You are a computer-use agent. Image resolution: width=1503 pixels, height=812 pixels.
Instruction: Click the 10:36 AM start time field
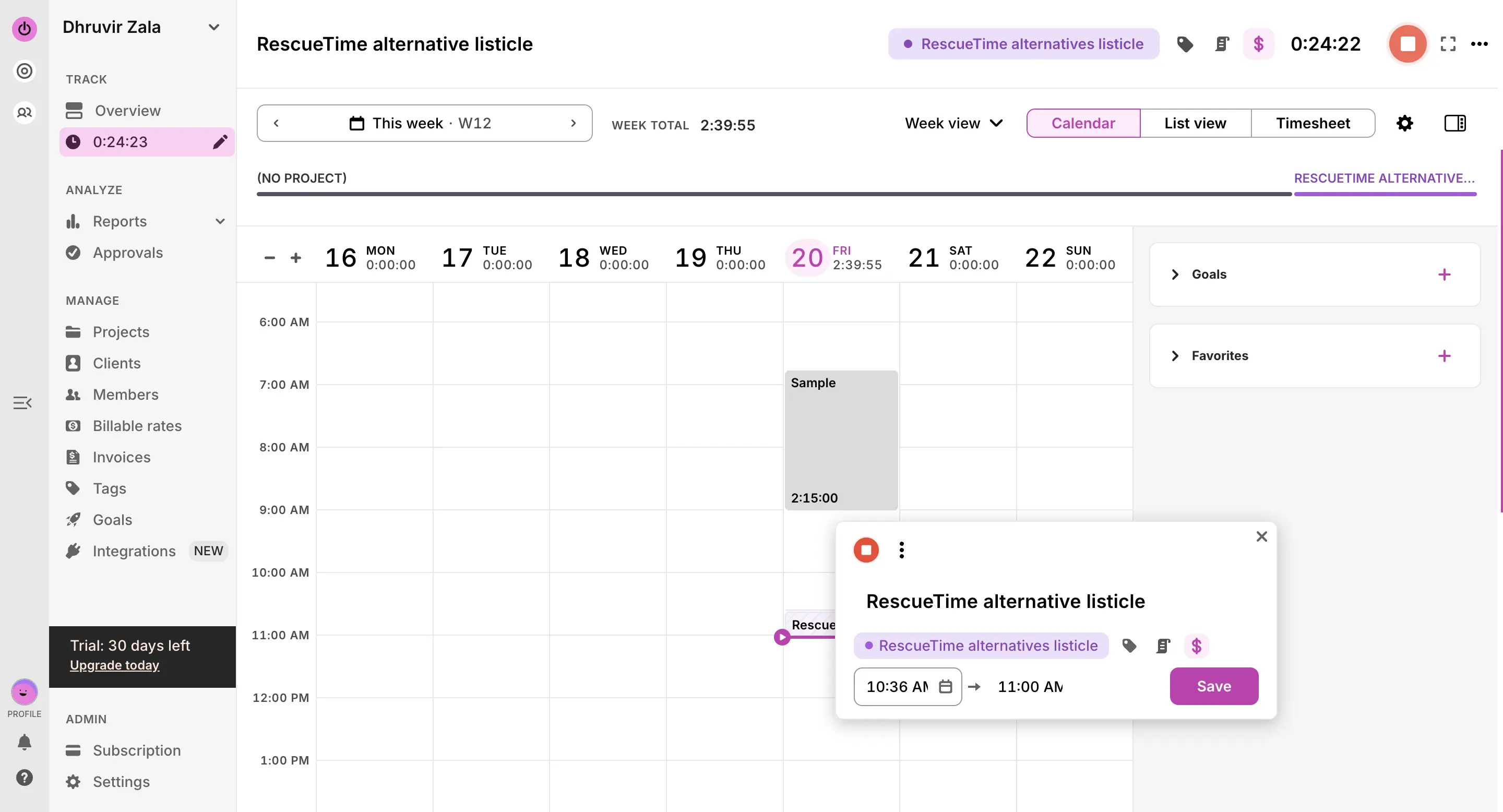click(897, 687)
